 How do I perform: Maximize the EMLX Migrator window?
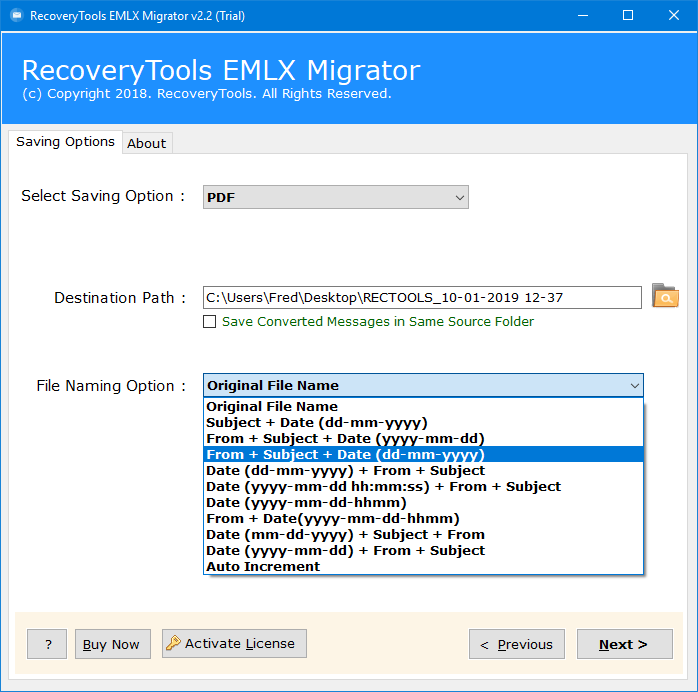(x=628, y=16)
